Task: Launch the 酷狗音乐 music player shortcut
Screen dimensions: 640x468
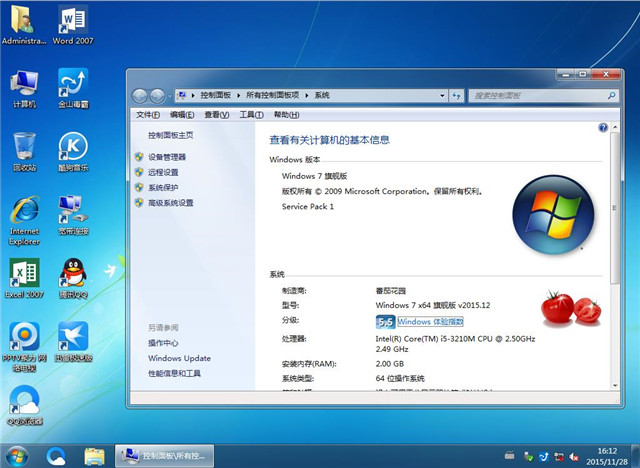Action: point(73,151)
